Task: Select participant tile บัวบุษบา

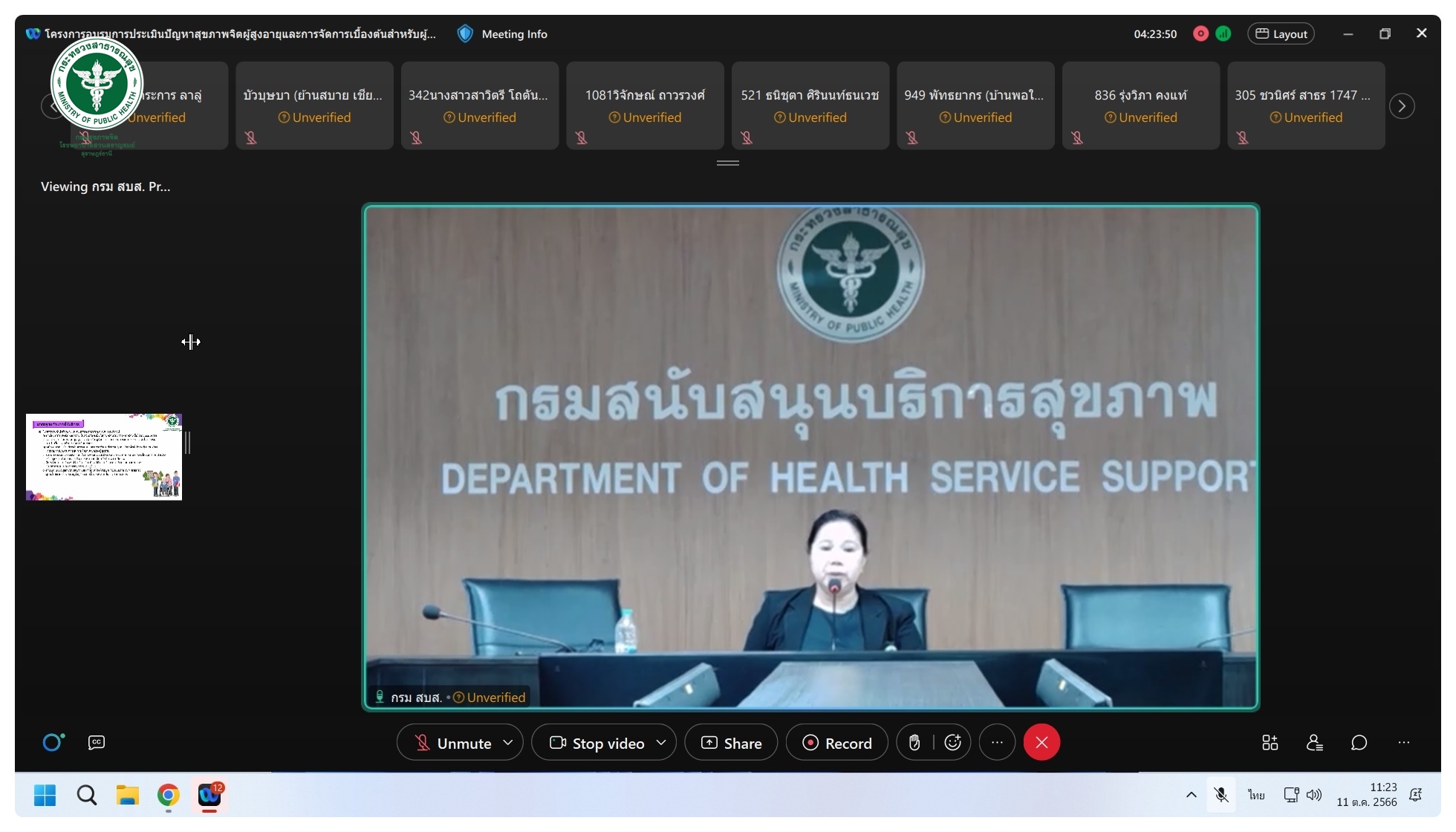Action: [x=314, y=105]
